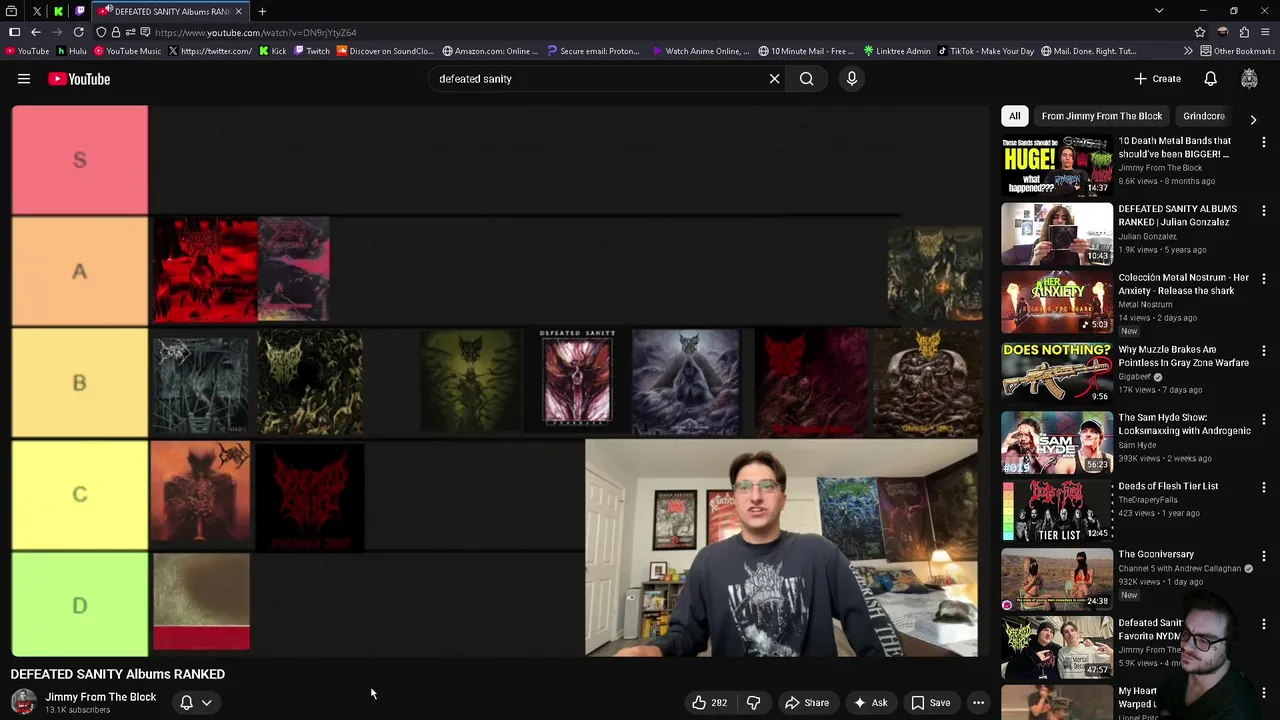Viewport: 1280px width, 720px height.
Task: Open Other Bookmarks folder
Action: [1237, 51]
